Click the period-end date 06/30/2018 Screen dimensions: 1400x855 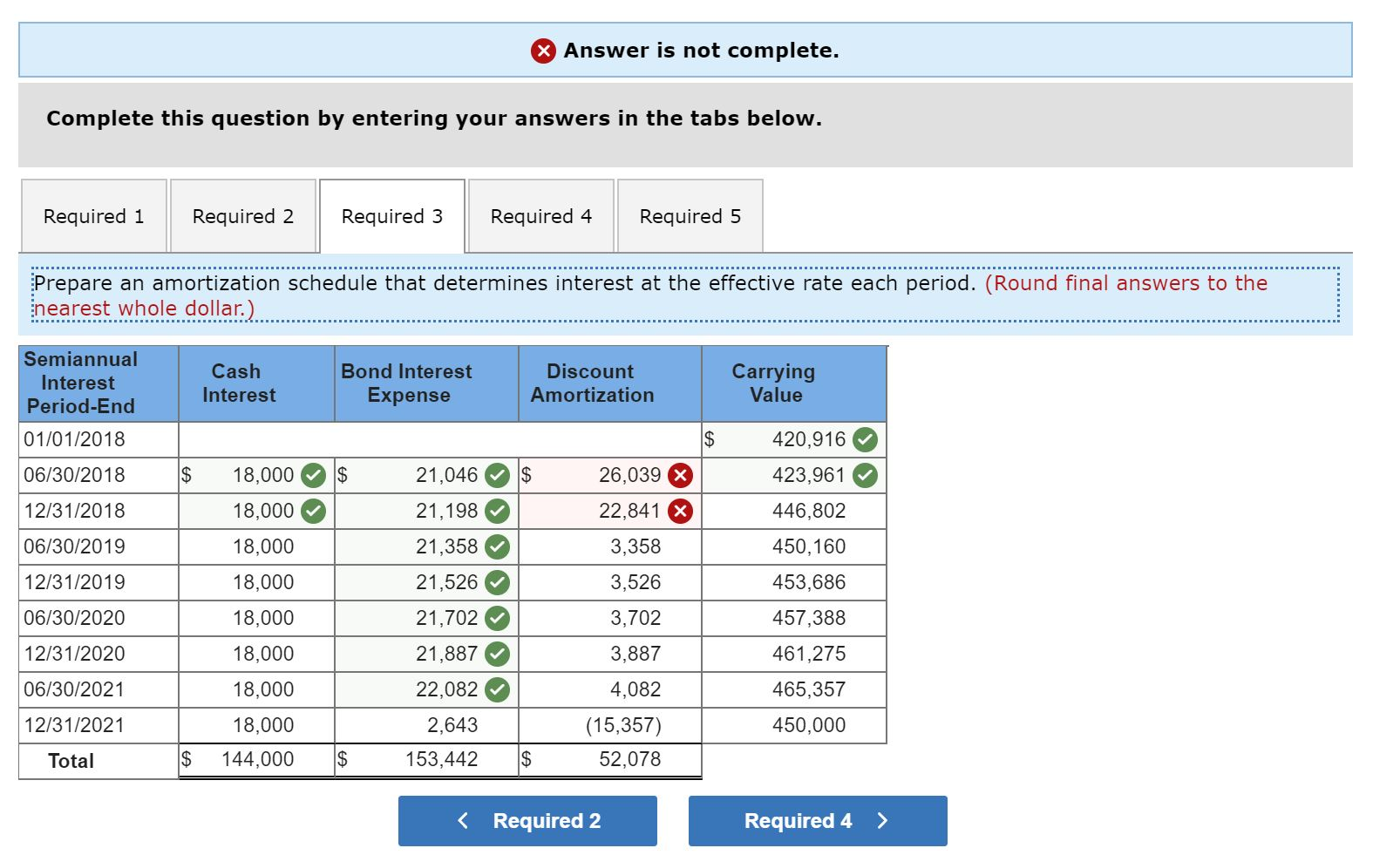75,475
